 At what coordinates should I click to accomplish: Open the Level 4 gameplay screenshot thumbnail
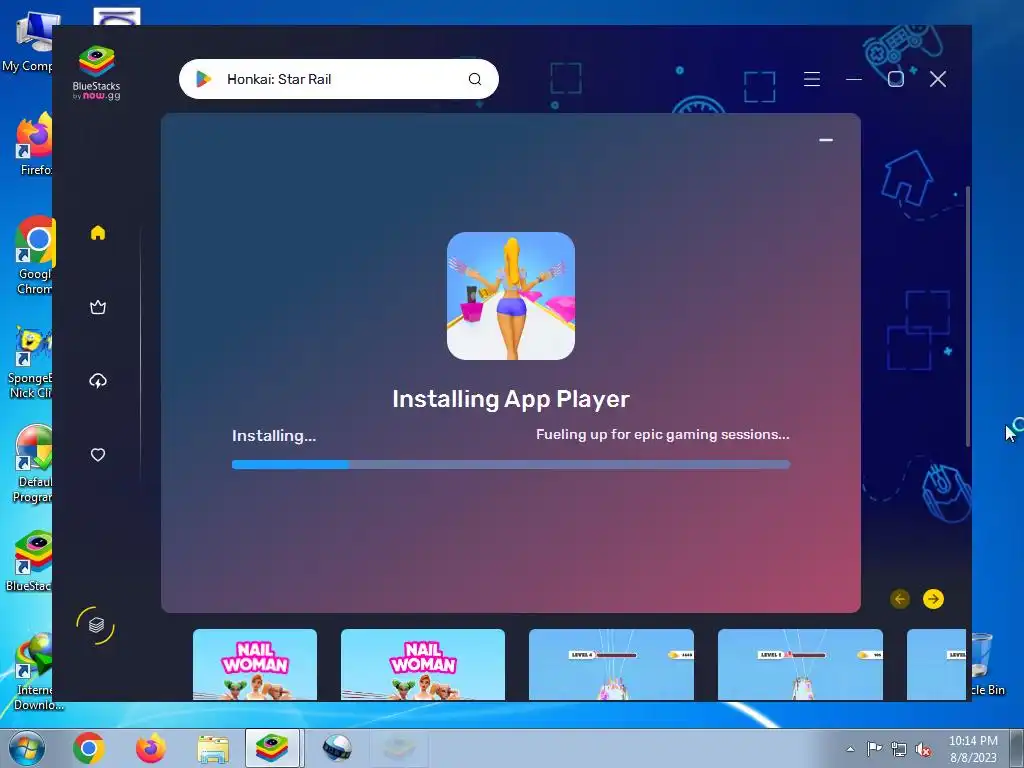click(x=611, y=664)
